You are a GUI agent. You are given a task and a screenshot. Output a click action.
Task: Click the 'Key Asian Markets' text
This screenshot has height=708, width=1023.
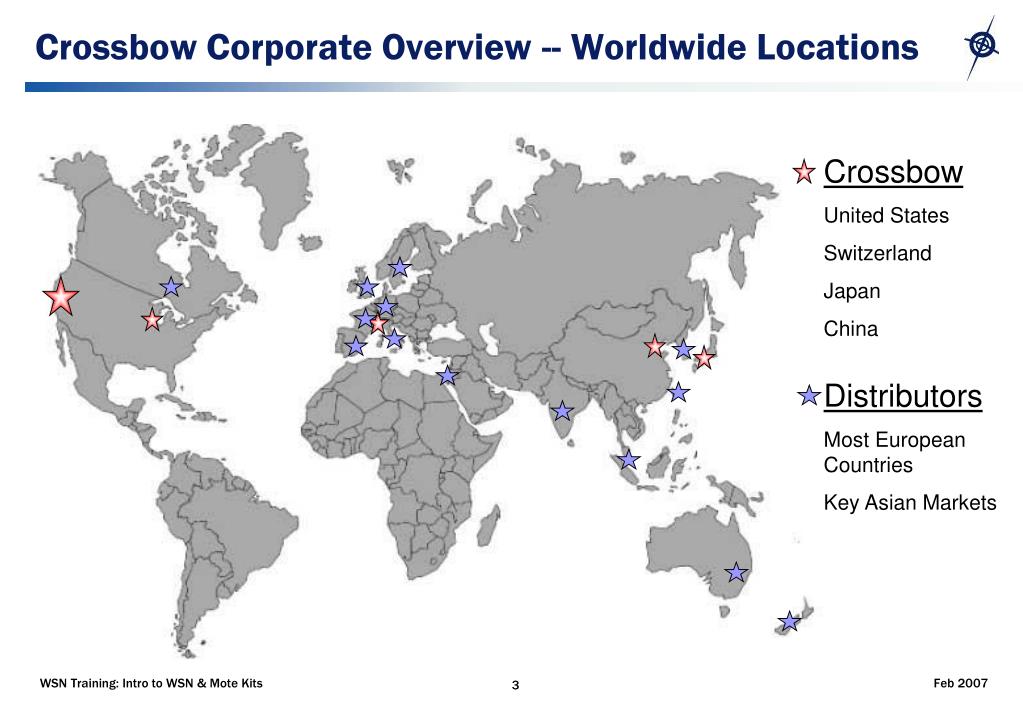coord(910,502)
